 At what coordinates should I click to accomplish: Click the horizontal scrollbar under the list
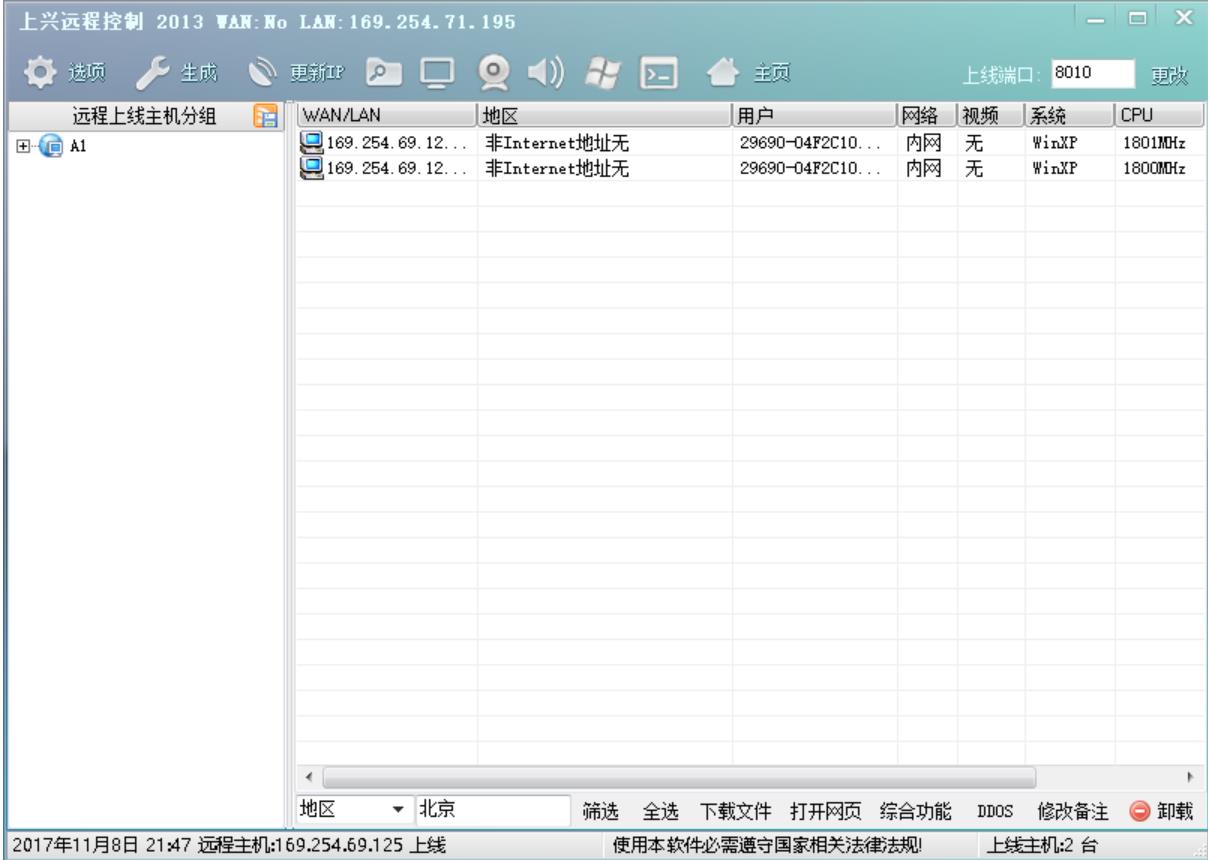click(x=680, y=775)
